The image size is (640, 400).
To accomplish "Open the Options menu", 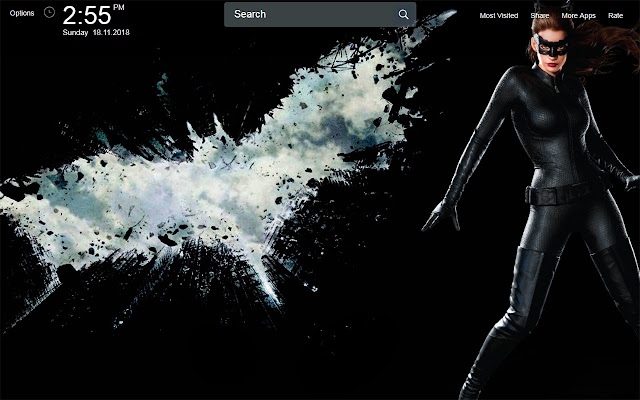I will pyautogui.click(x=22, y=13).
